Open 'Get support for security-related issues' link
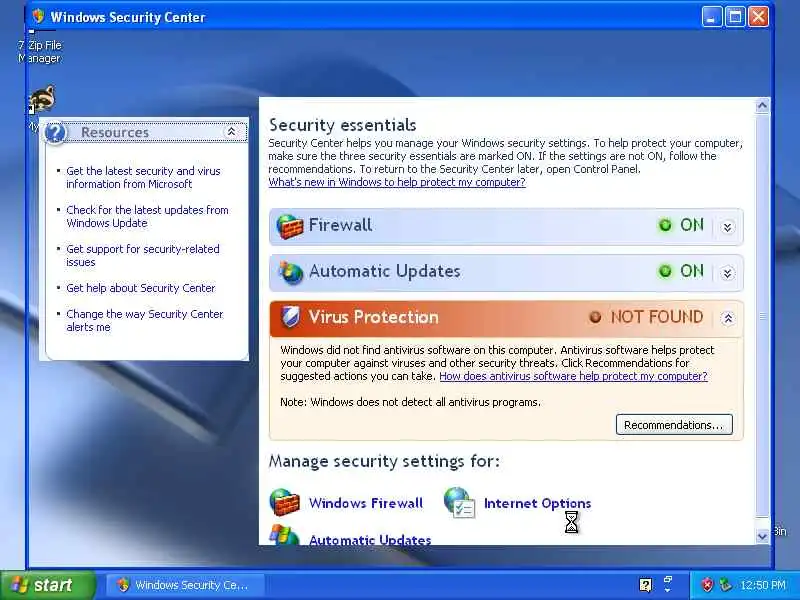 (x=143, y=256)
